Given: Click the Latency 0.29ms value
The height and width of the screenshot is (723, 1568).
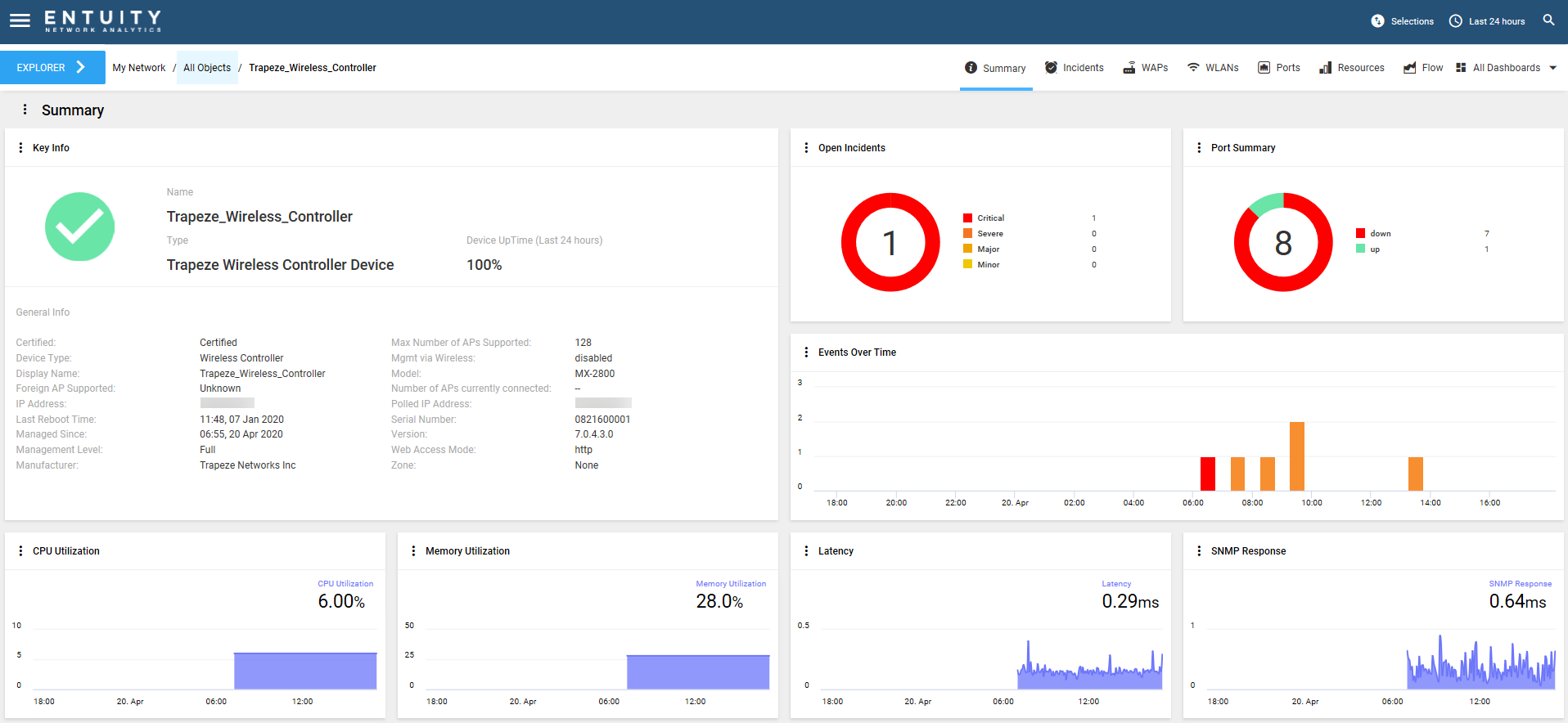Looking at the screenshot, I should 1130,601.
